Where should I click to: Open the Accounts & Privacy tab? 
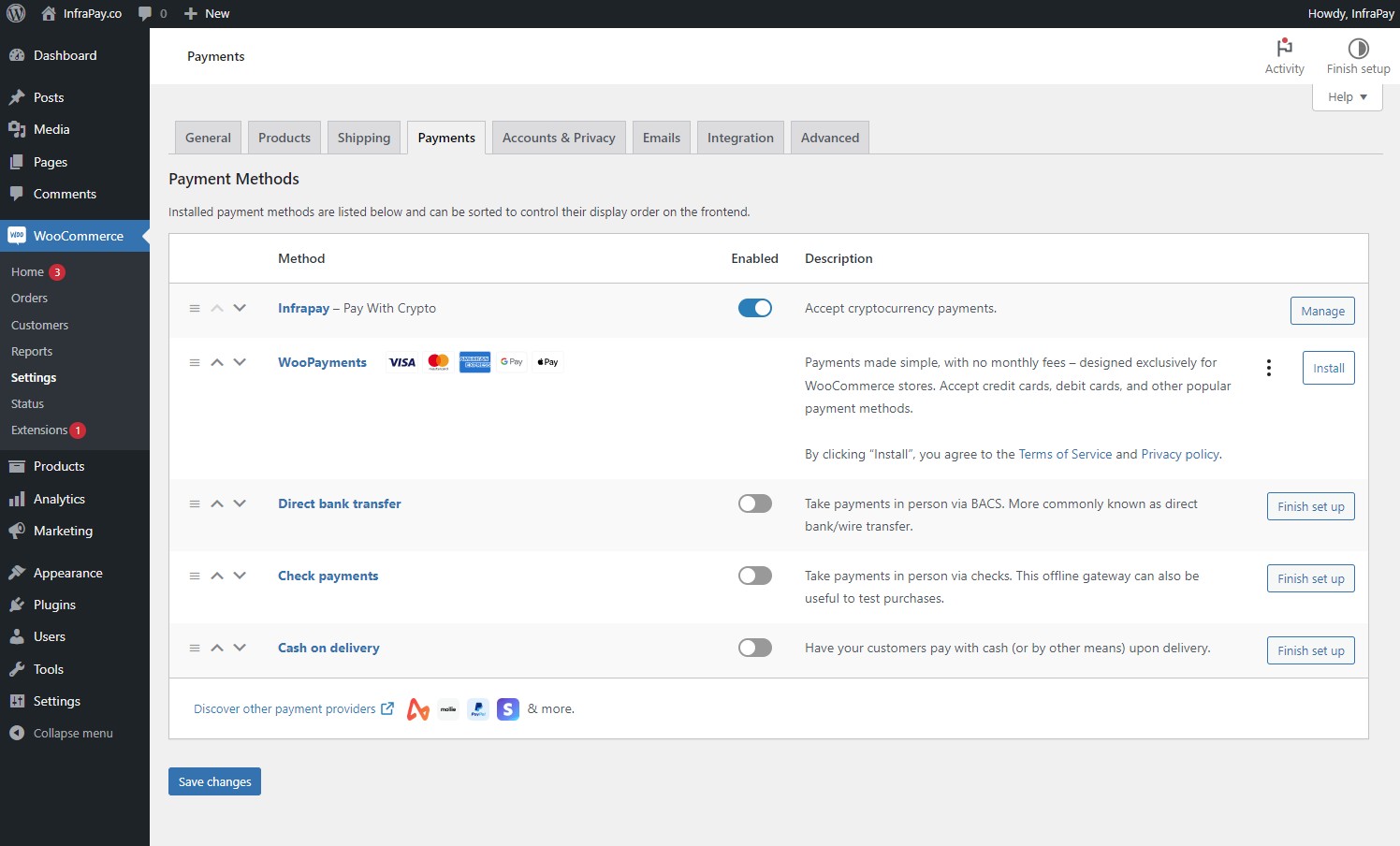[x=559, y=138]
